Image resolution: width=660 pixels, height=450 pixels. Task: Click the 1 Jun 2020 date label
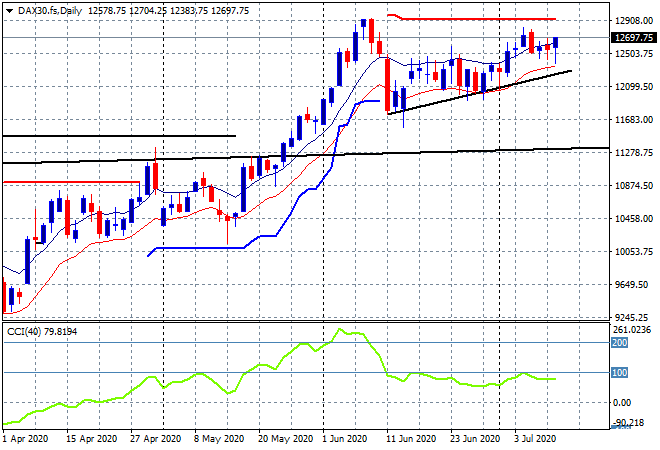tap(345, 439)
